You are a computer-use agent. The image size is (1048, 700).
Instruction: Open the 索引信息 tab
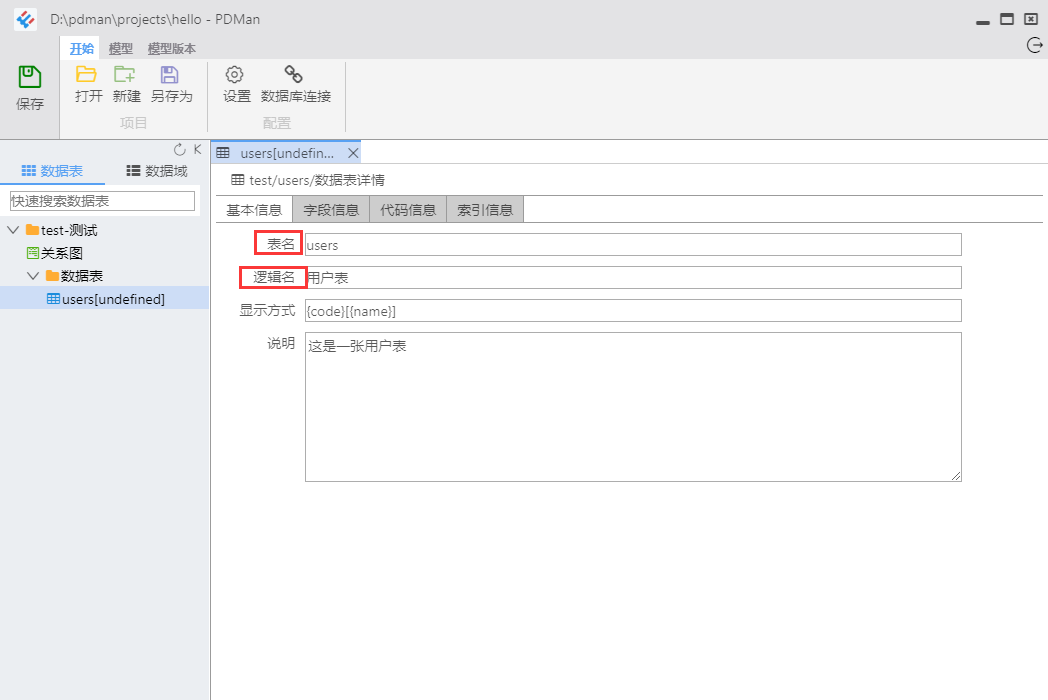click(x=485, y=209)
